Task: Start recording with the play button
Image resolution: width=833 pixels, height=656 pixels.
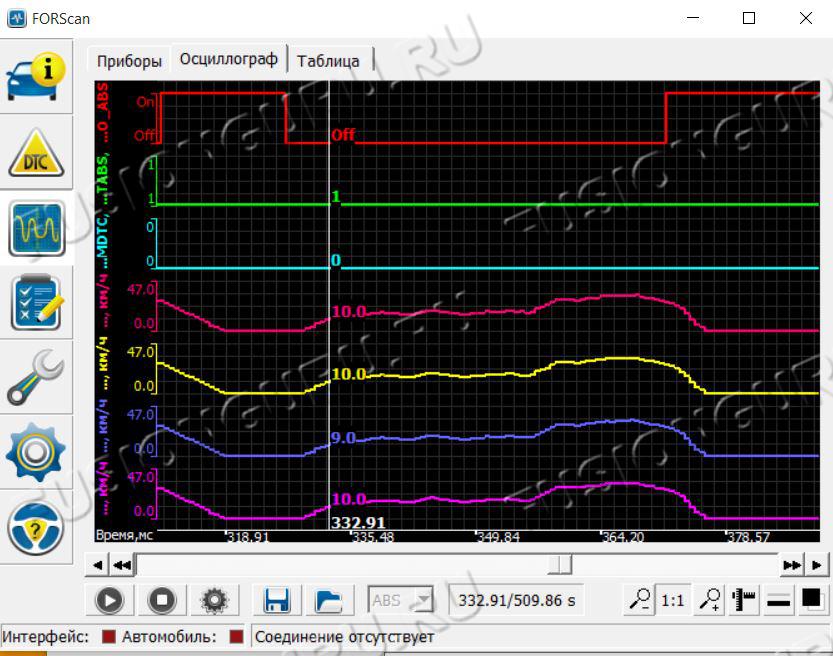Action: [x=110, y=600]
